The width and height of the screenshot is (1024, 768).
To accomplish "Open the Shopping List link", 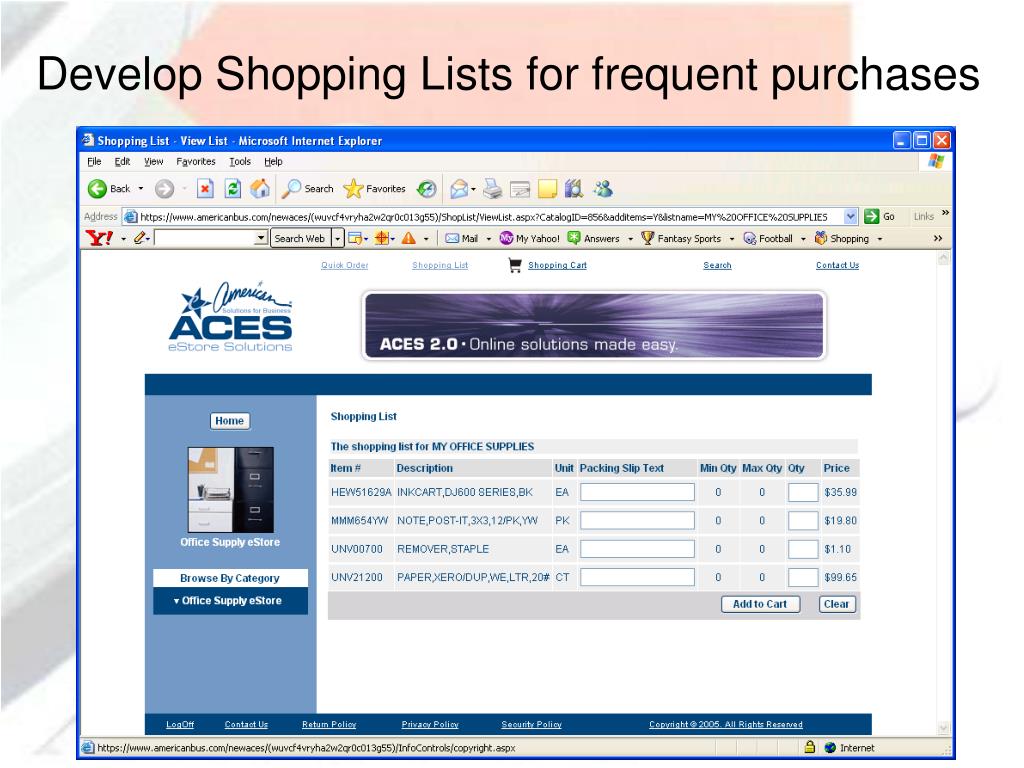I will click(x=440, y=265).
